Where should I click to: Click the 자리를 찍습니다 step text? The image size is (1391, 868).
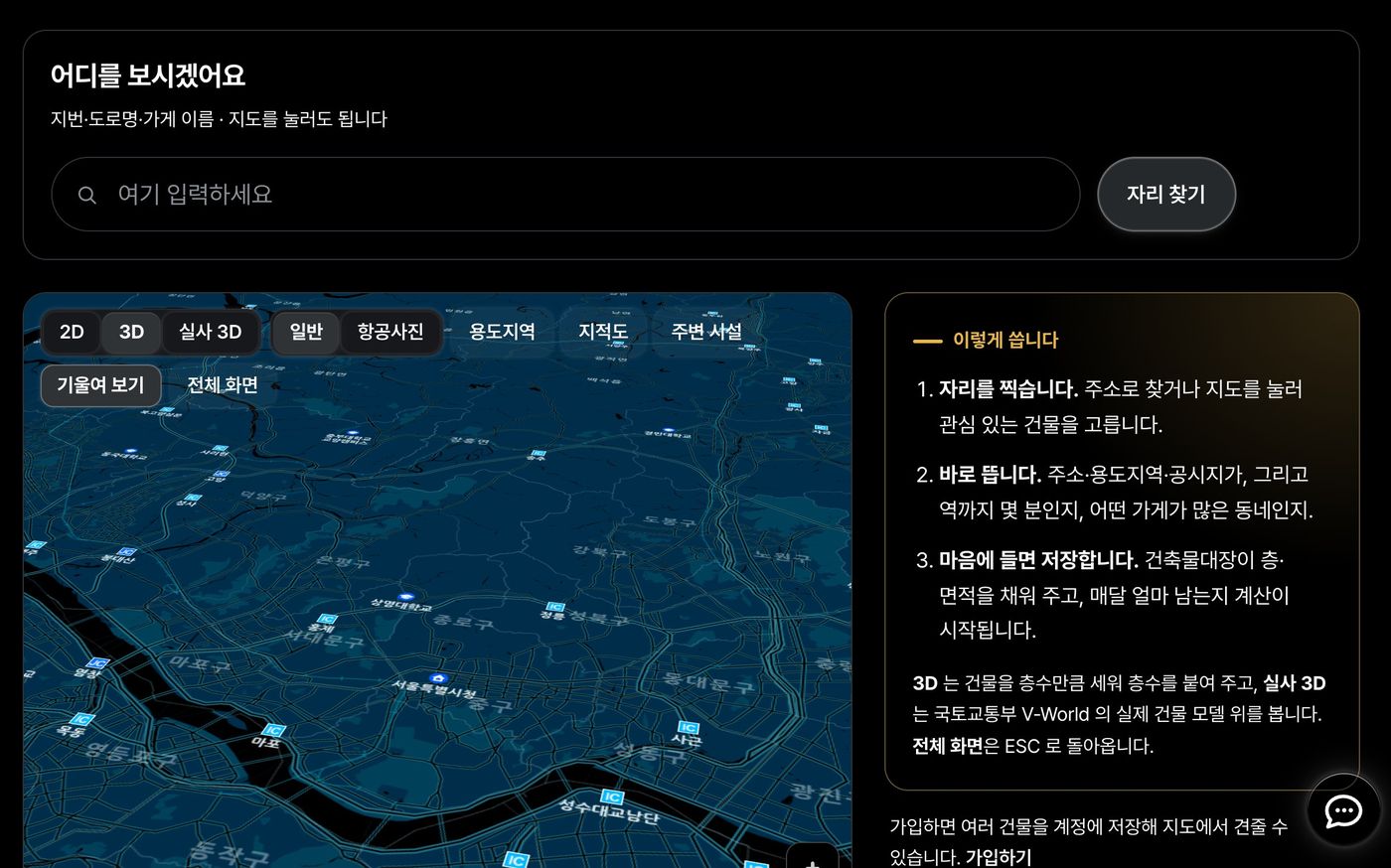tap(1008, 389)
